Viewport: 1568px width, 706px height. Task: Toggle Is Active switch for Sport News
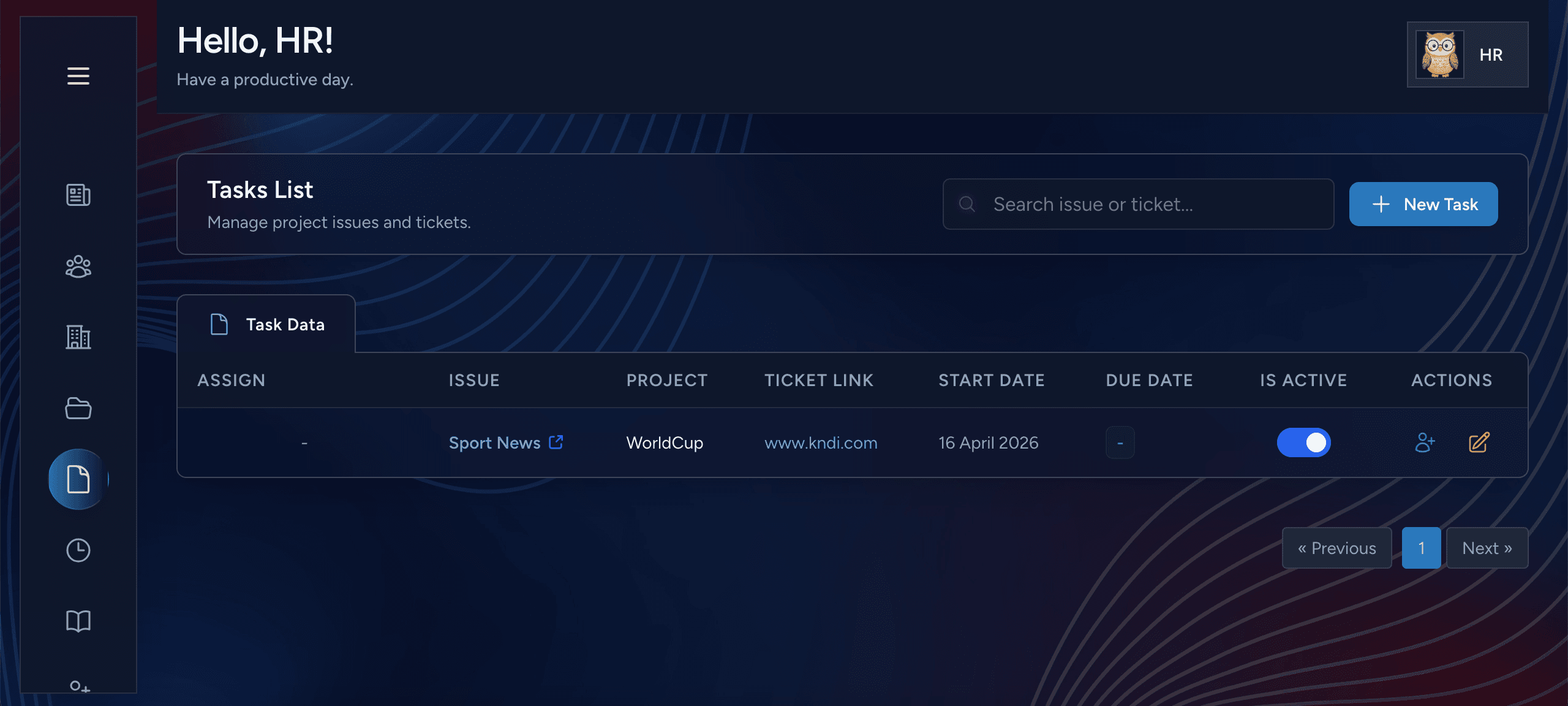pyautogui.click(x=1303, y=442)
